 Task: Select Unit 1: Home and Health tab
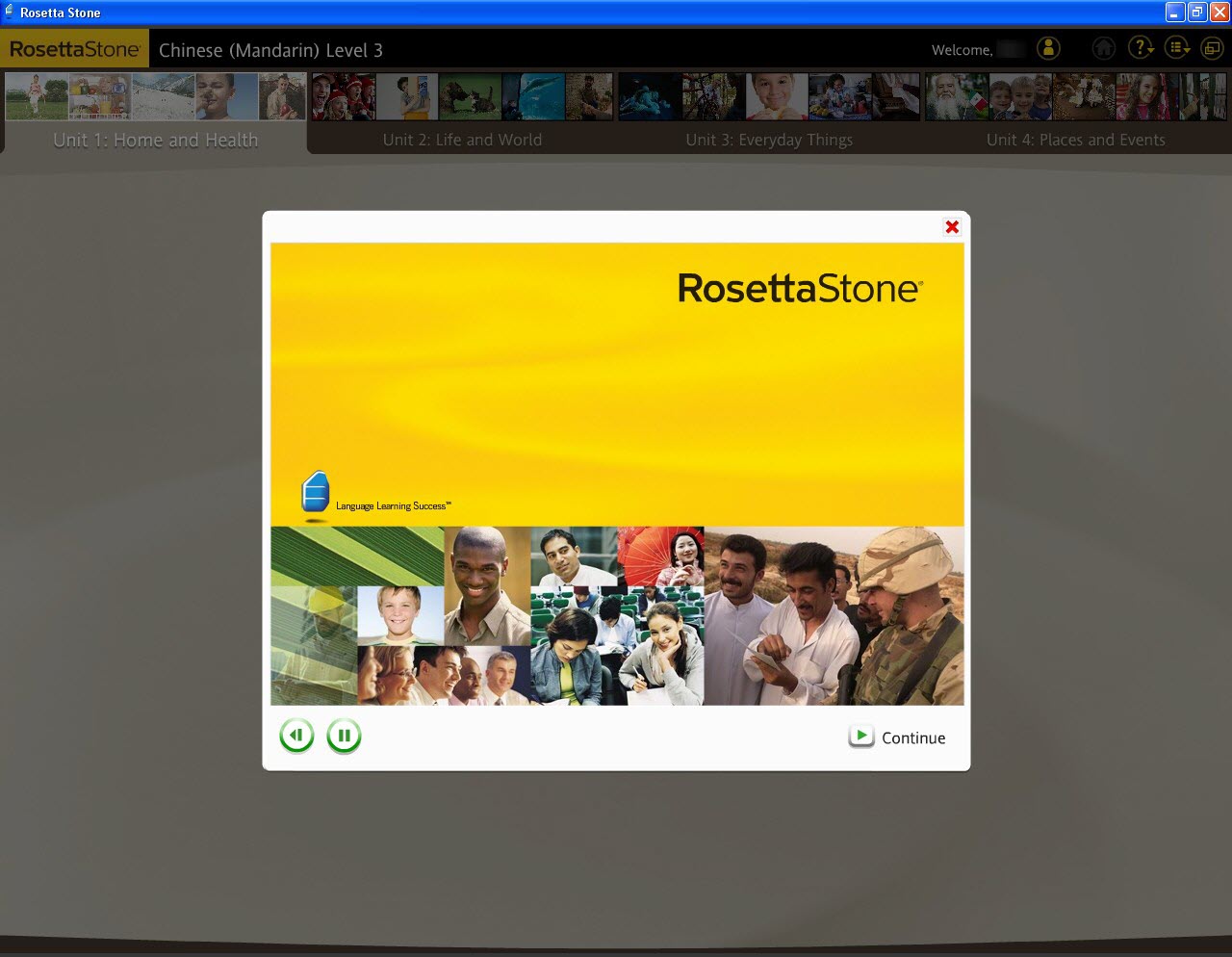pyautogui.click(x=156, y=140)
